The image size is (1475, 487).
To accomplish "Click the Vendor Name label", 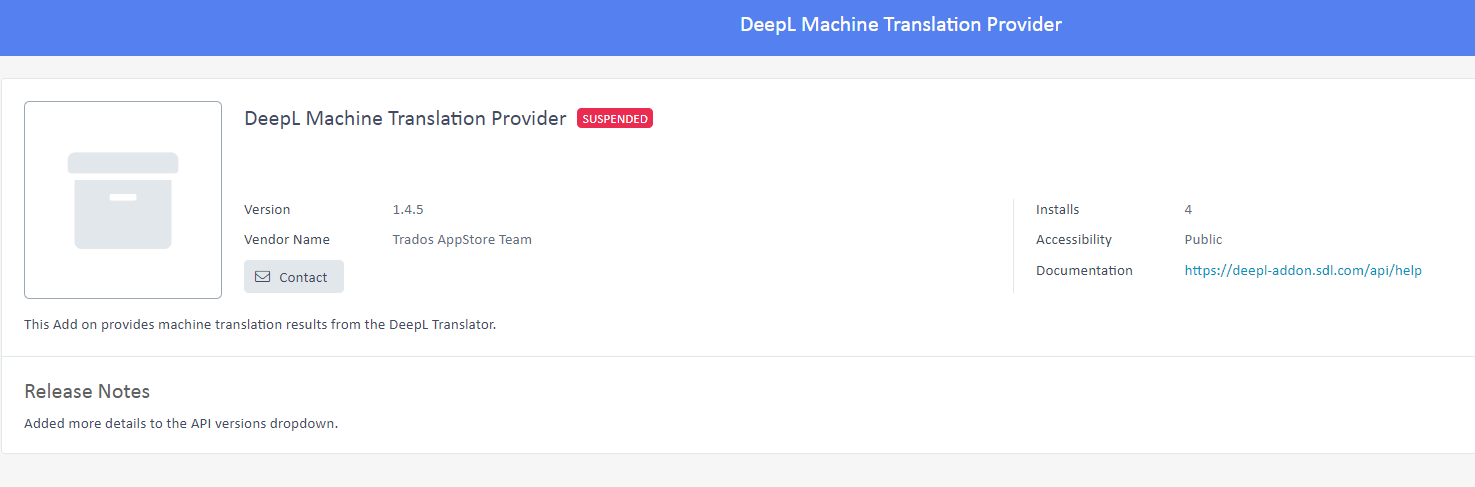I will pyautogui.click(x=287, y=240).
